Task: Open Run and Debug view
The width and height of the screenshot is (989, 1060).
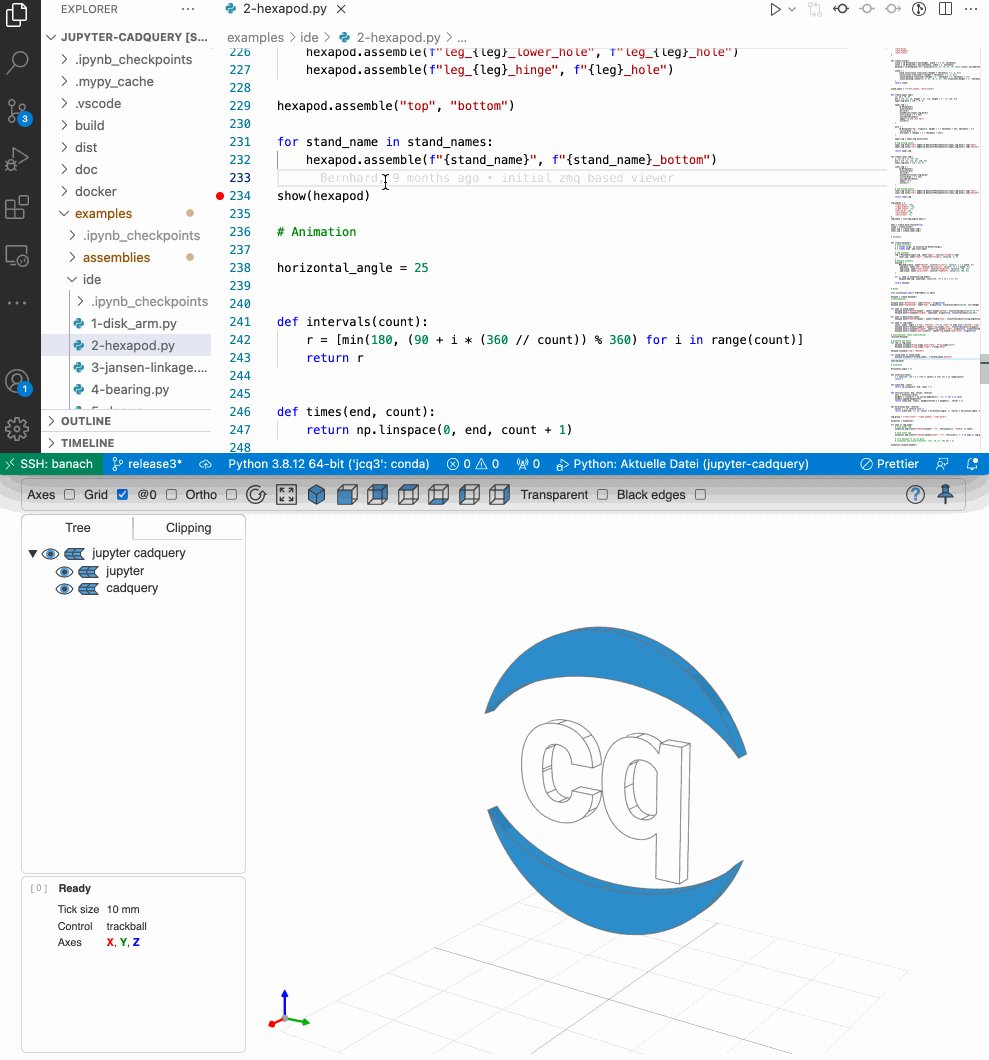Action: tap(17, 160)
